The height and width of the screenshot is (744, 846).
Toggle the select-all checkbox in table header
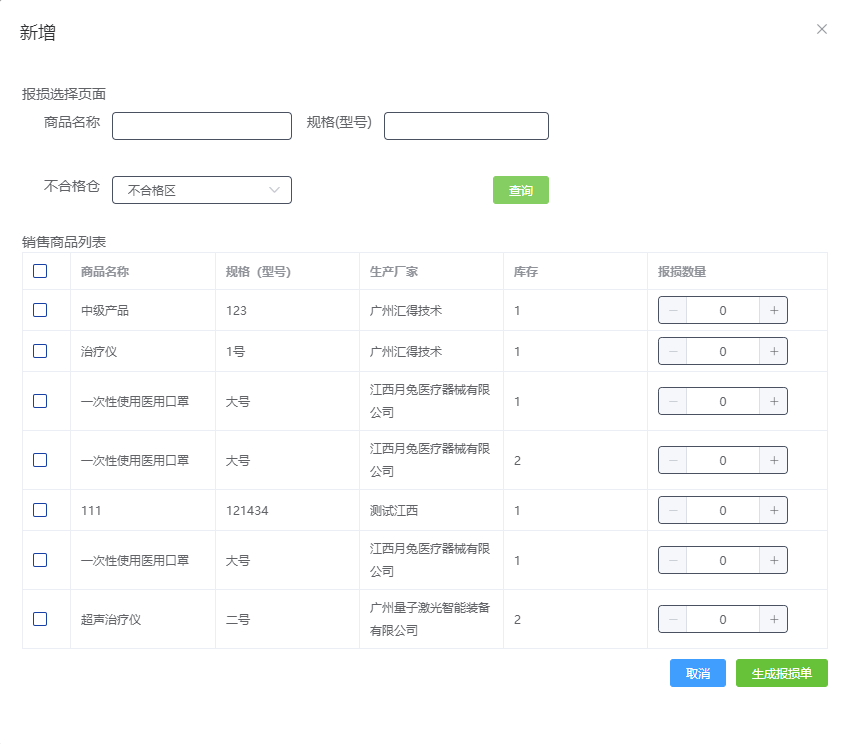[40, 271]
